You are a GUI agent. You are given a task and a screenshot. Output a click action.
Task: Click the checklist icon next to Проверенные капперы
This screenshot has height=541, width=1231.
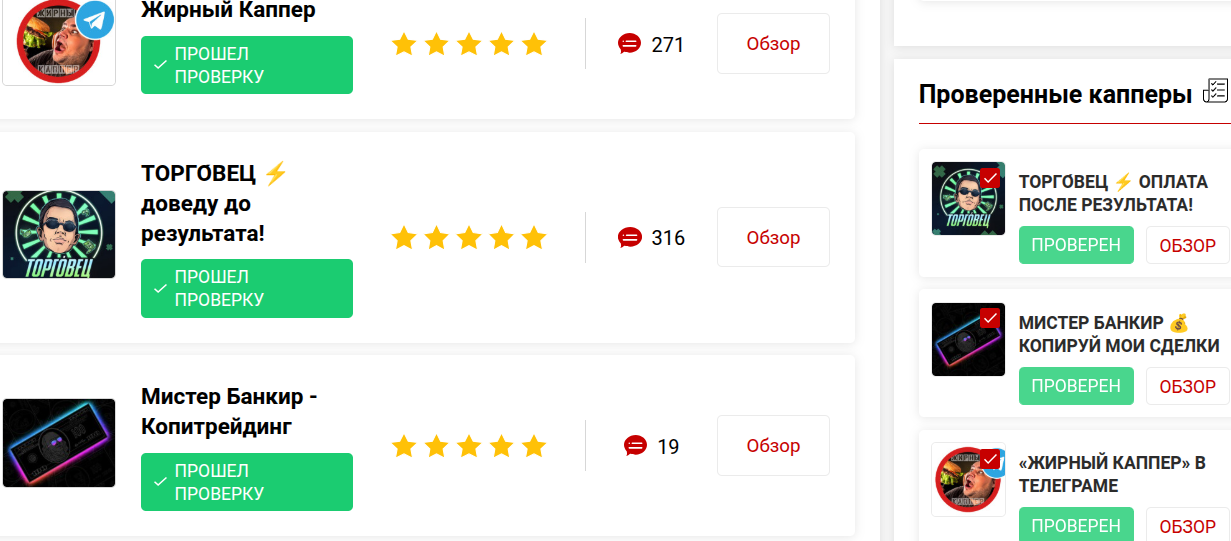pyautogui.click(x=1214, y=91)
